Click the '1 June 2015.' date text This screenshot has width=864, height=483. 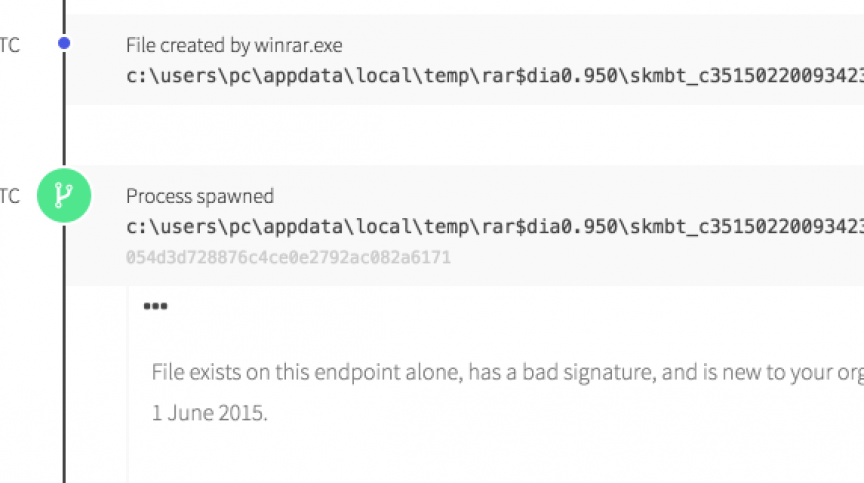[x=210, y=412]
